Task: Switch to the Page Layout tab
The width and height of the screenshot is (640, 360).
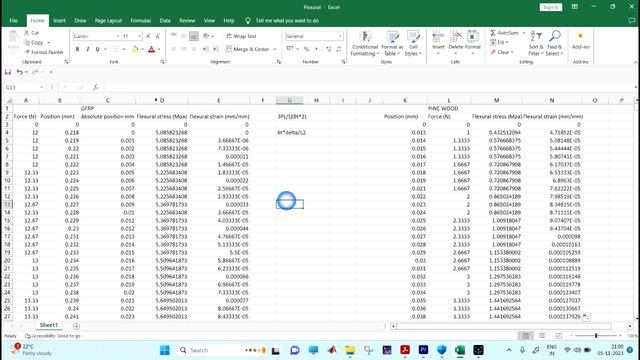Action: [x=108, y=21]
